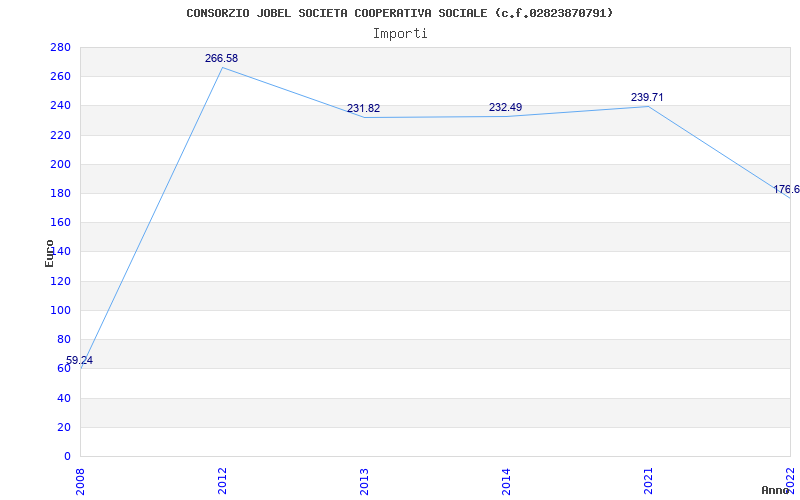
Task: Click the 232.49 data label
Action: click(x=505, y=107)
